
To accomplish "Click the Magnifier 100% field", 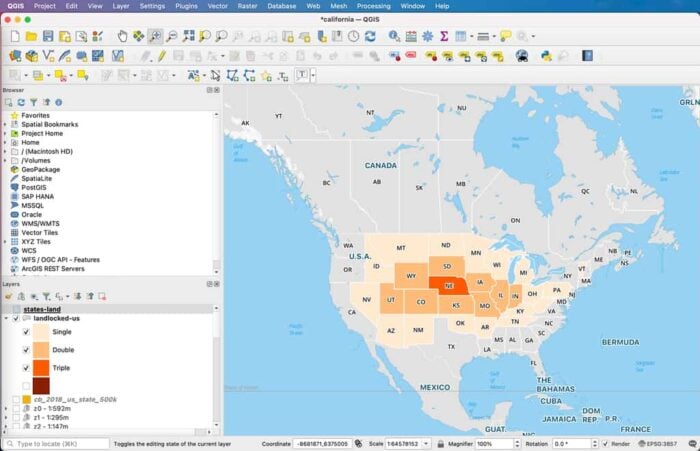I will (495, 443).
